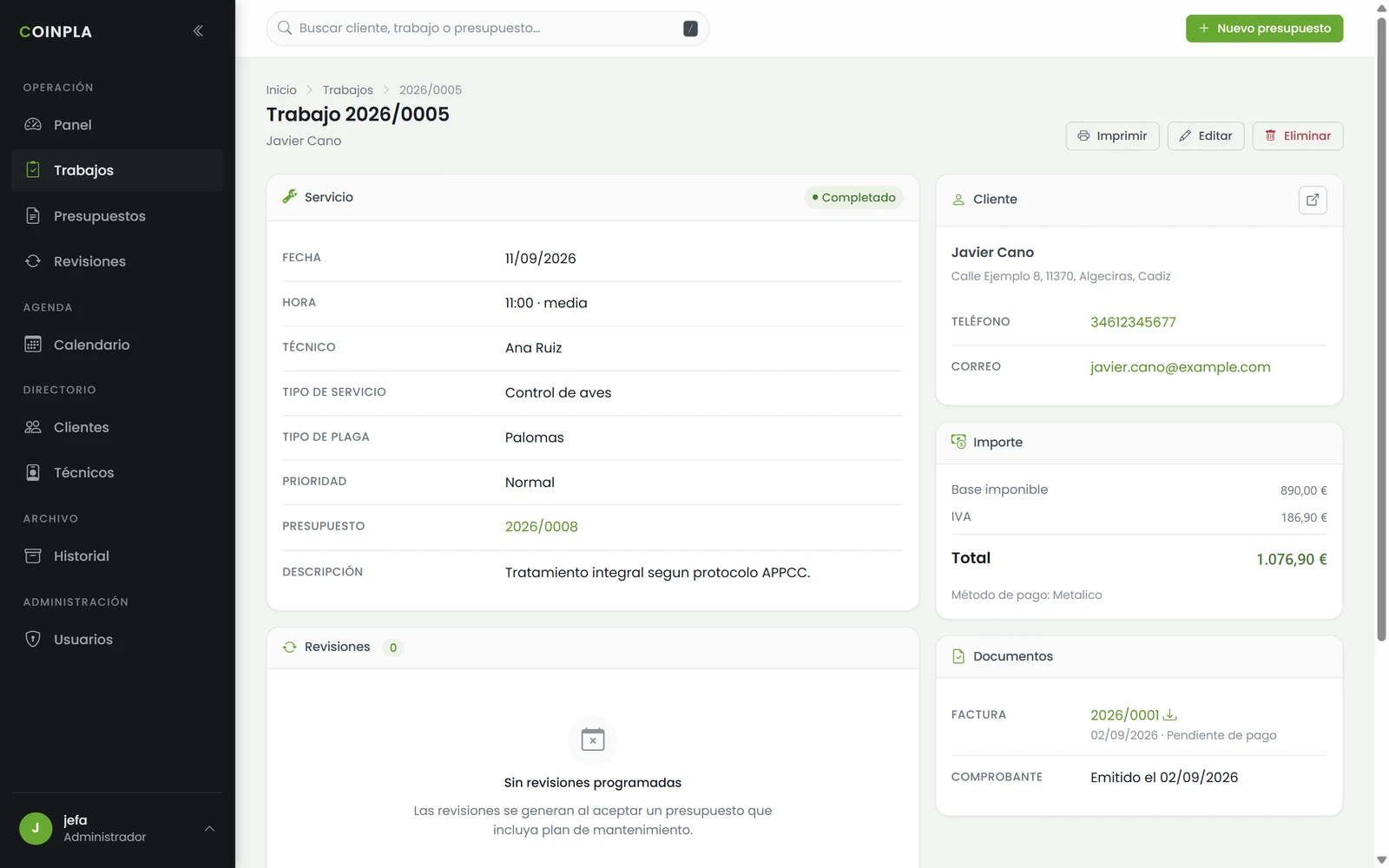Open the Panel menu item
The width and height of the screenshot is (1389, 868).
[117, 125]
